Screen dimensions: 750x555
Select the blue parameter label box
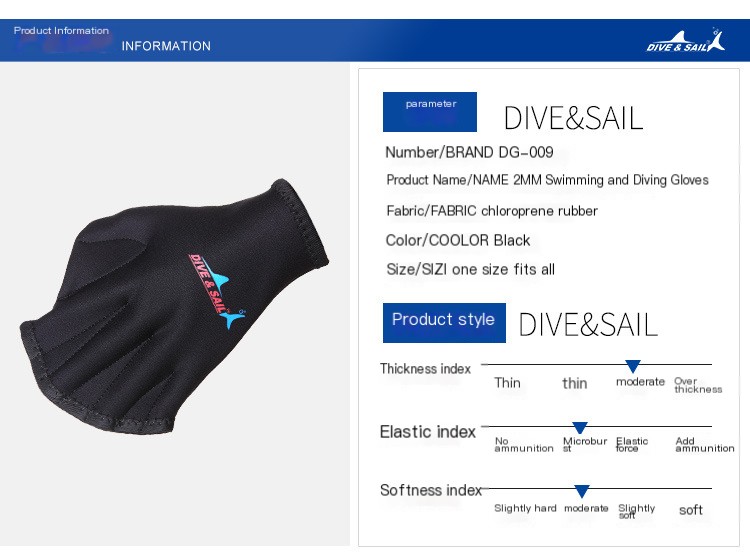[430, 111]
